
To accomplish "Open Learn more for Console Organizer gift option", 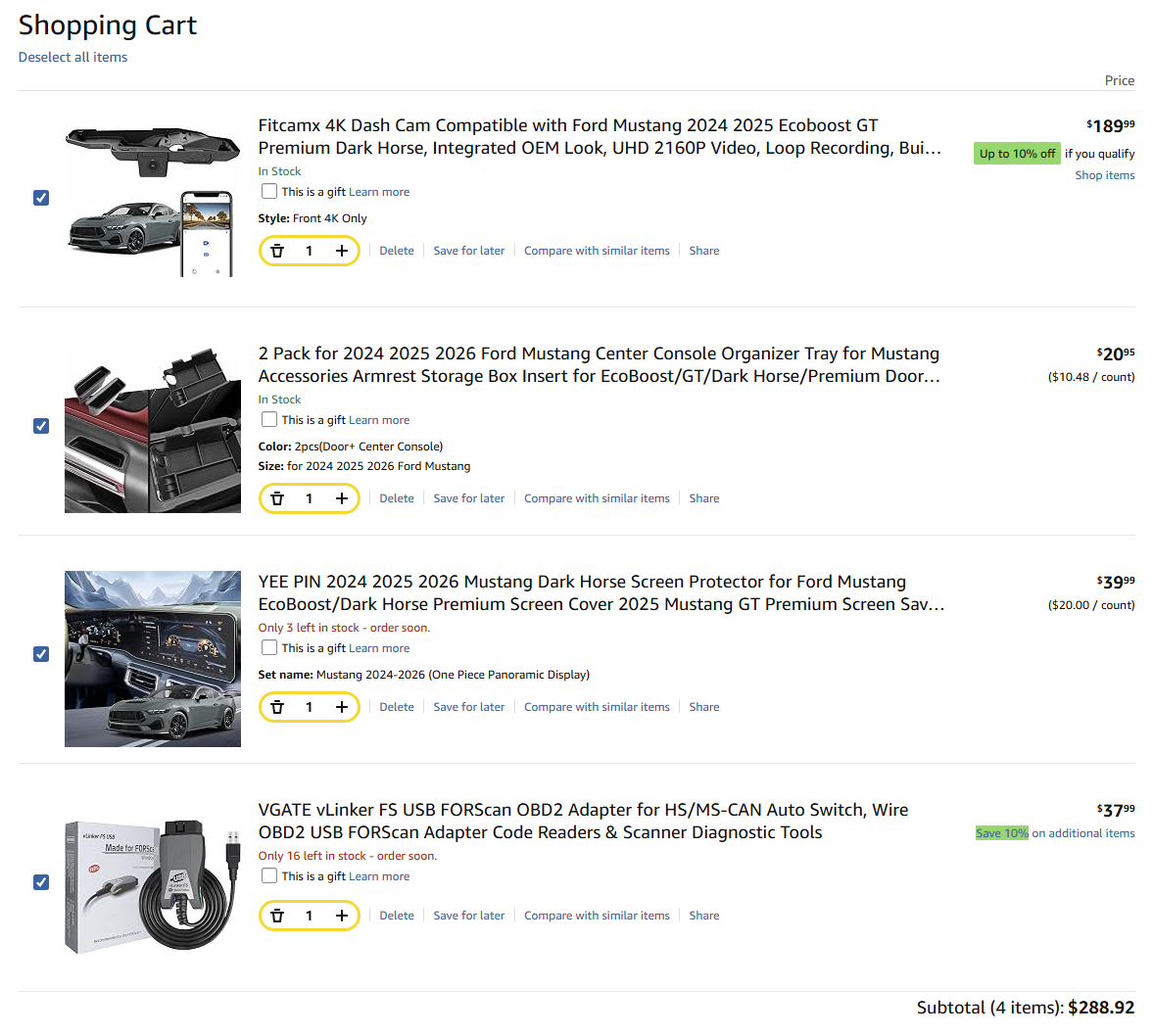I will click(x=379, y=420).
